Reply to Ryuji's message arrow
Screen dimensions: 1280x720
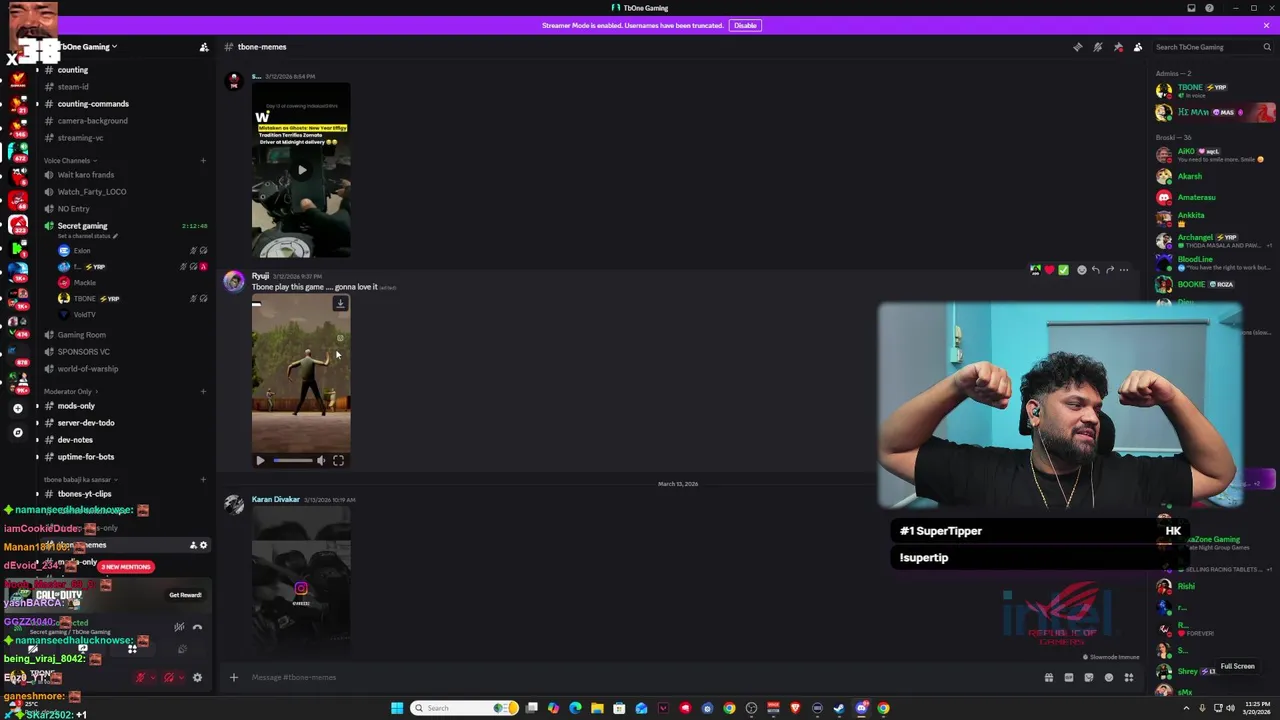(x=1095, y=270)
